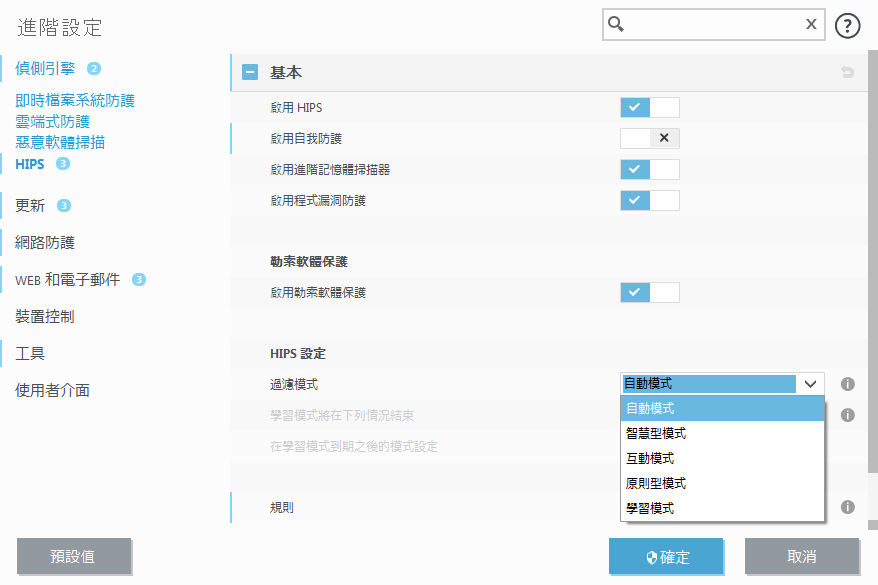Click info icon next to 學習模式將在下列情況結束
This screenshot has height=585, width=878.
coord(847,415)
